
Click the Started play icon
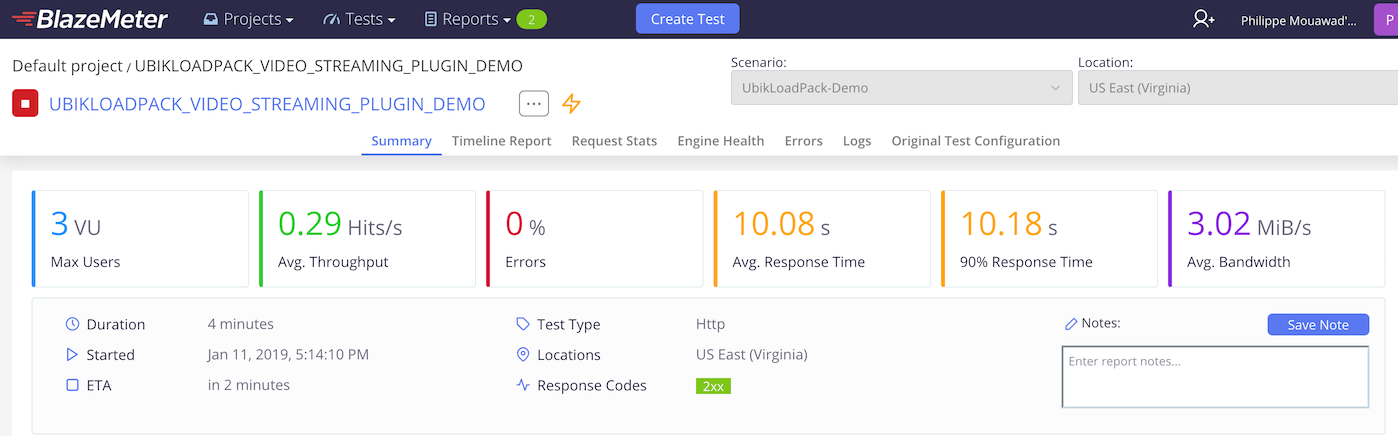click(x=72, y=354)
